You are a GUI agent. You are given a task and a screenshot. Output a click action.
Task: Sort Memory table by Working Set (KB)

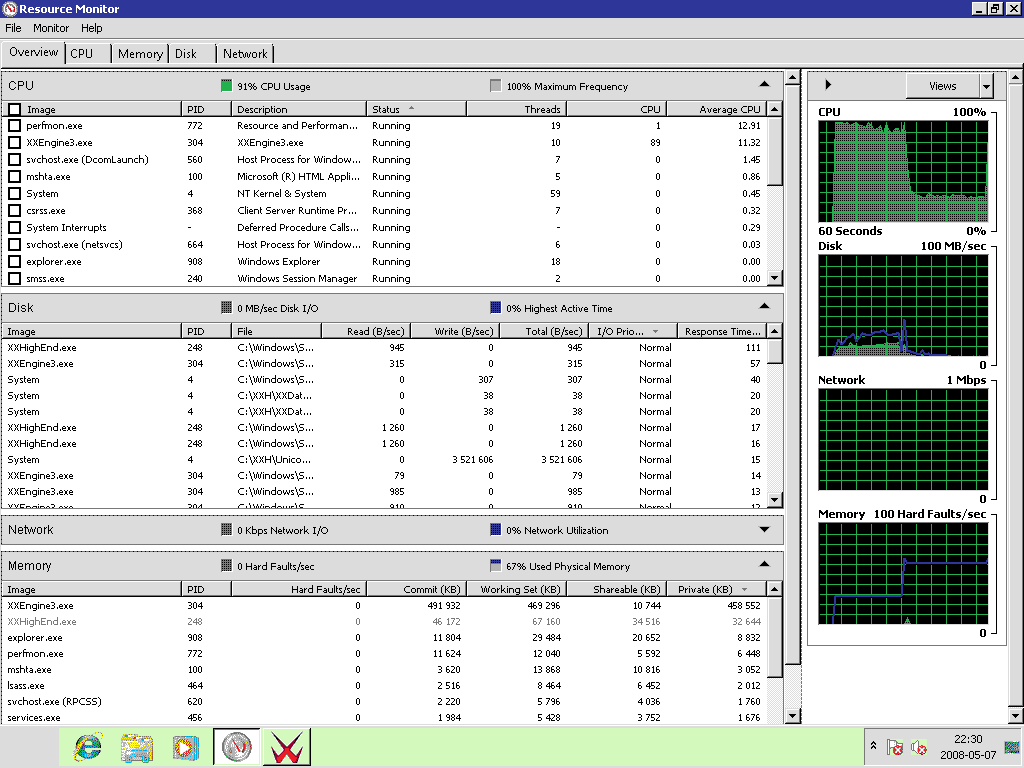click(x=517, y=589)
